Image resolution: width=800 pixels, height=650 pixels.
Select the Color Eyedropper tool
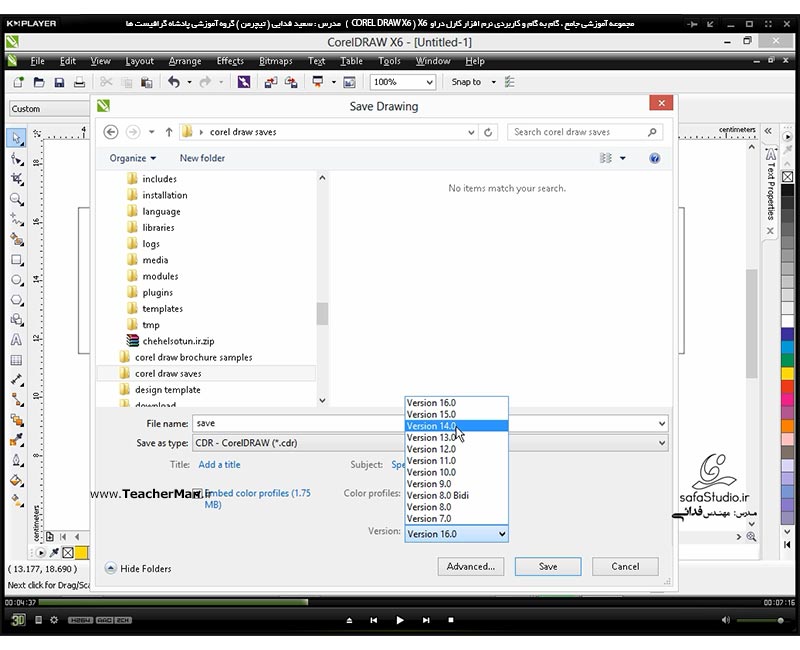17,440
